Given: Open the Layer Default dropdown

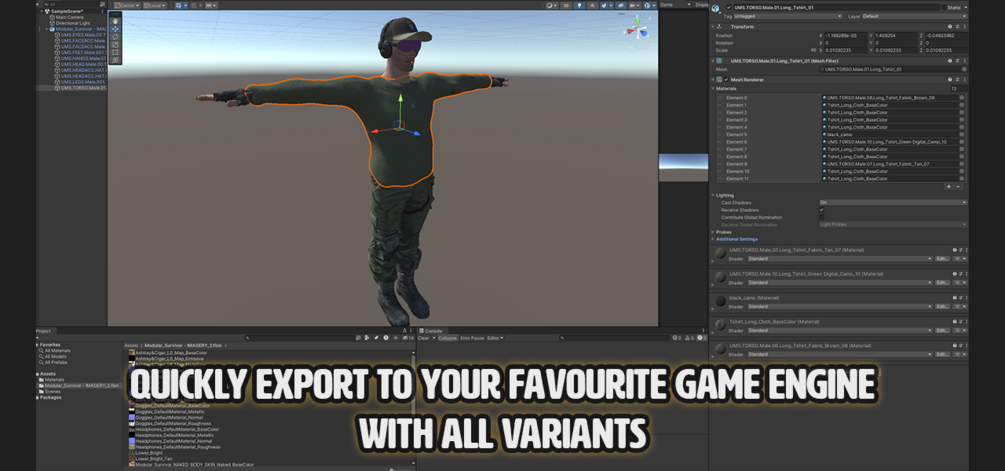Looking at the screenshot, I should (x=915, y=16).
